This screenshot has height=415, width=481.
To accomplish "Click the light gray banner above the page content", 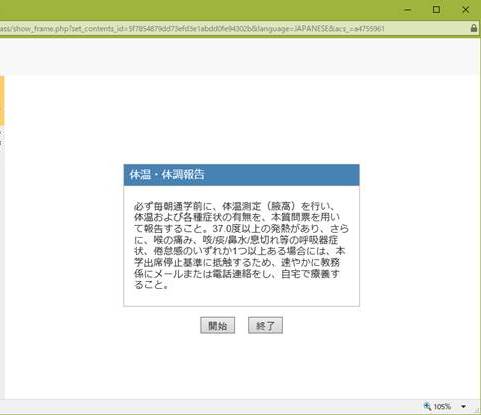I will (x=240, y=57).
